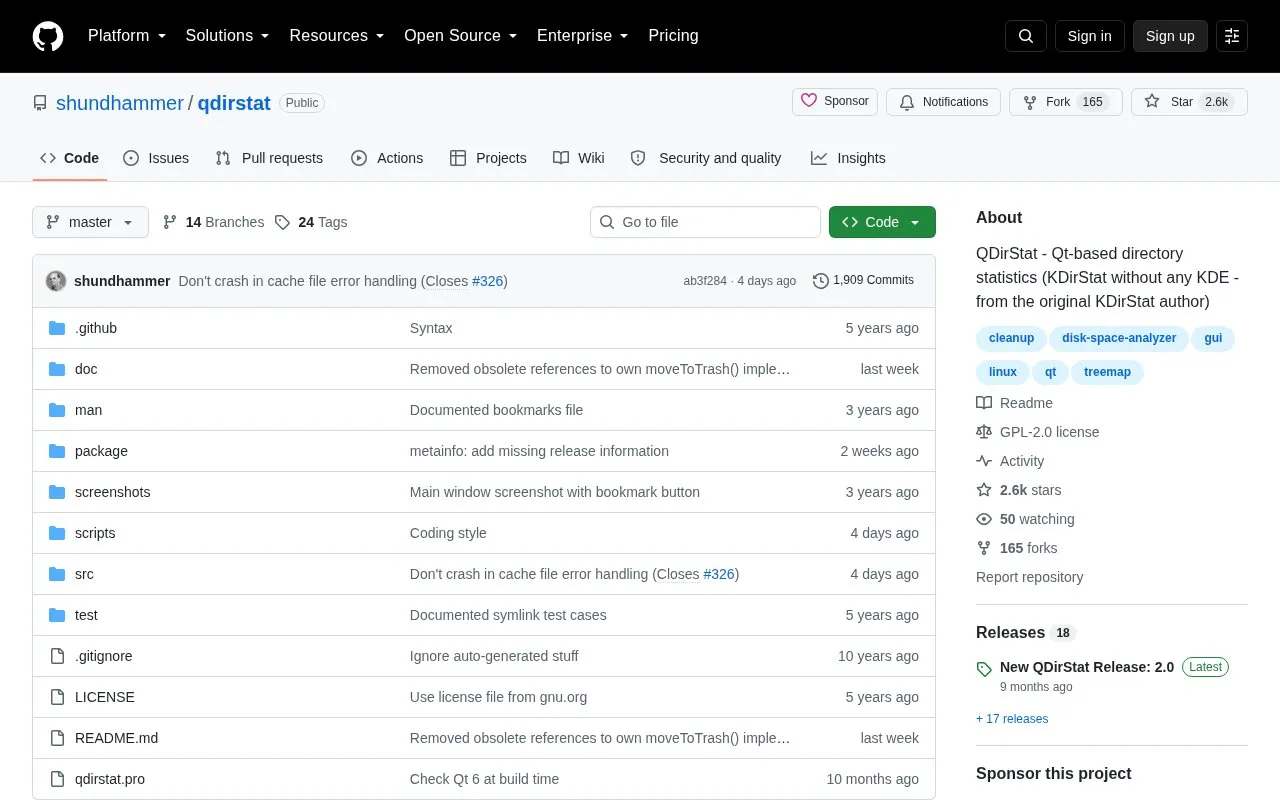Screen dimensions: 1280x800
Task: Open the qdirstat repository name link
Action: point(234,103)
